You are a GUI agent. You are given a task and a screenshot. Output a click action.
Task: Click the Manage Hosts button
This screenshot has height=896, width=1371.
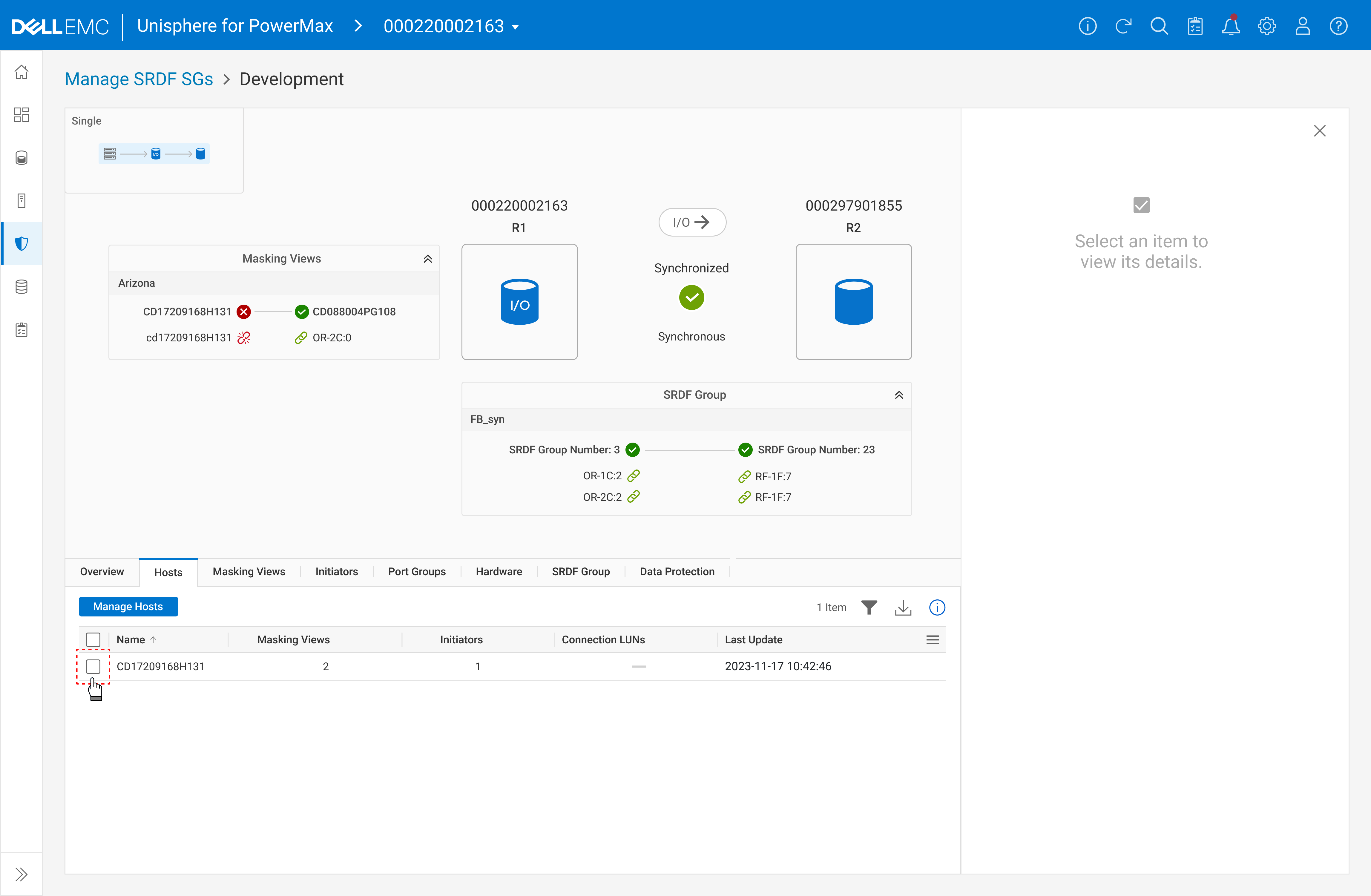(128, 606)
